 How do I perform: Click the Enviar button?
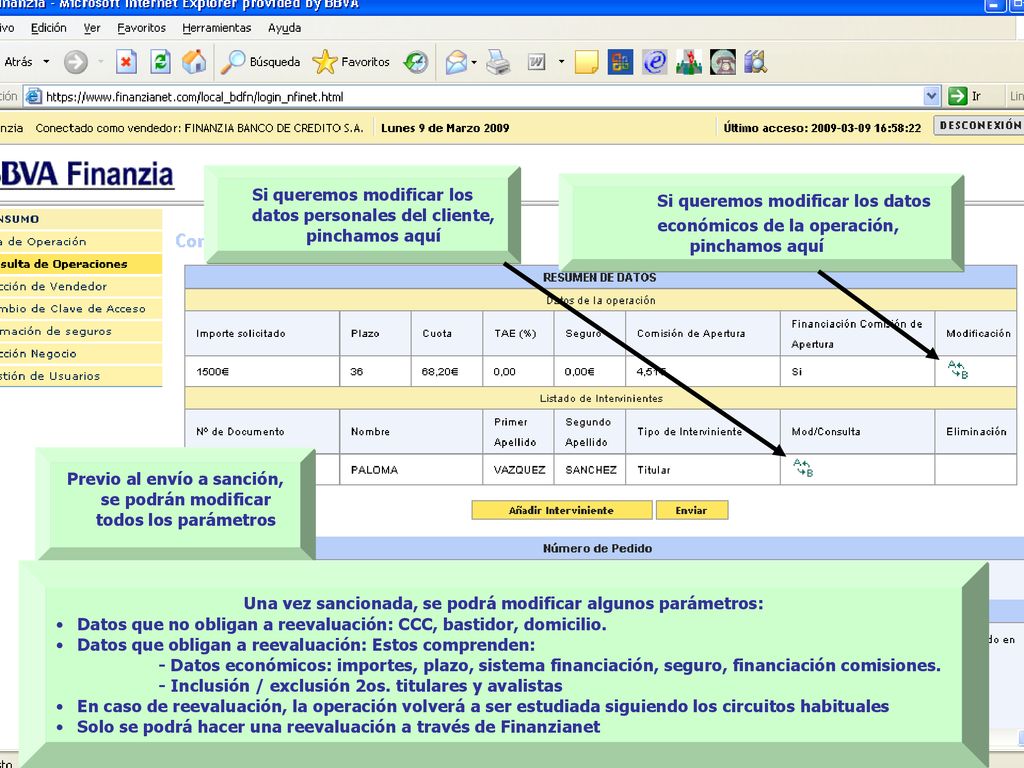click(x=692, y=510)
